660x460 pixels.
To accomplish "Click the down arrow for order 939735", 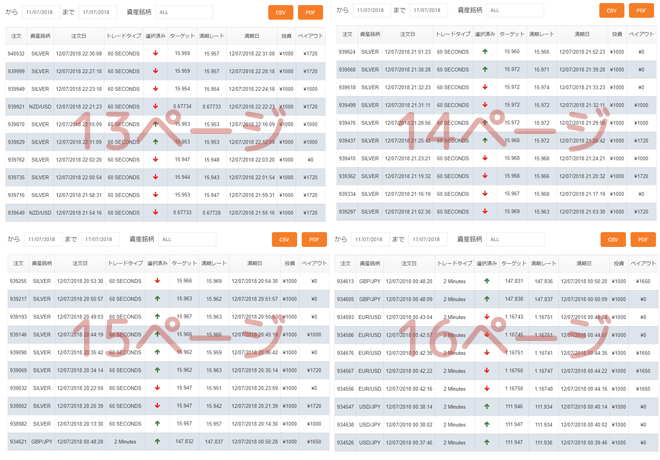I will coord(156,177).
